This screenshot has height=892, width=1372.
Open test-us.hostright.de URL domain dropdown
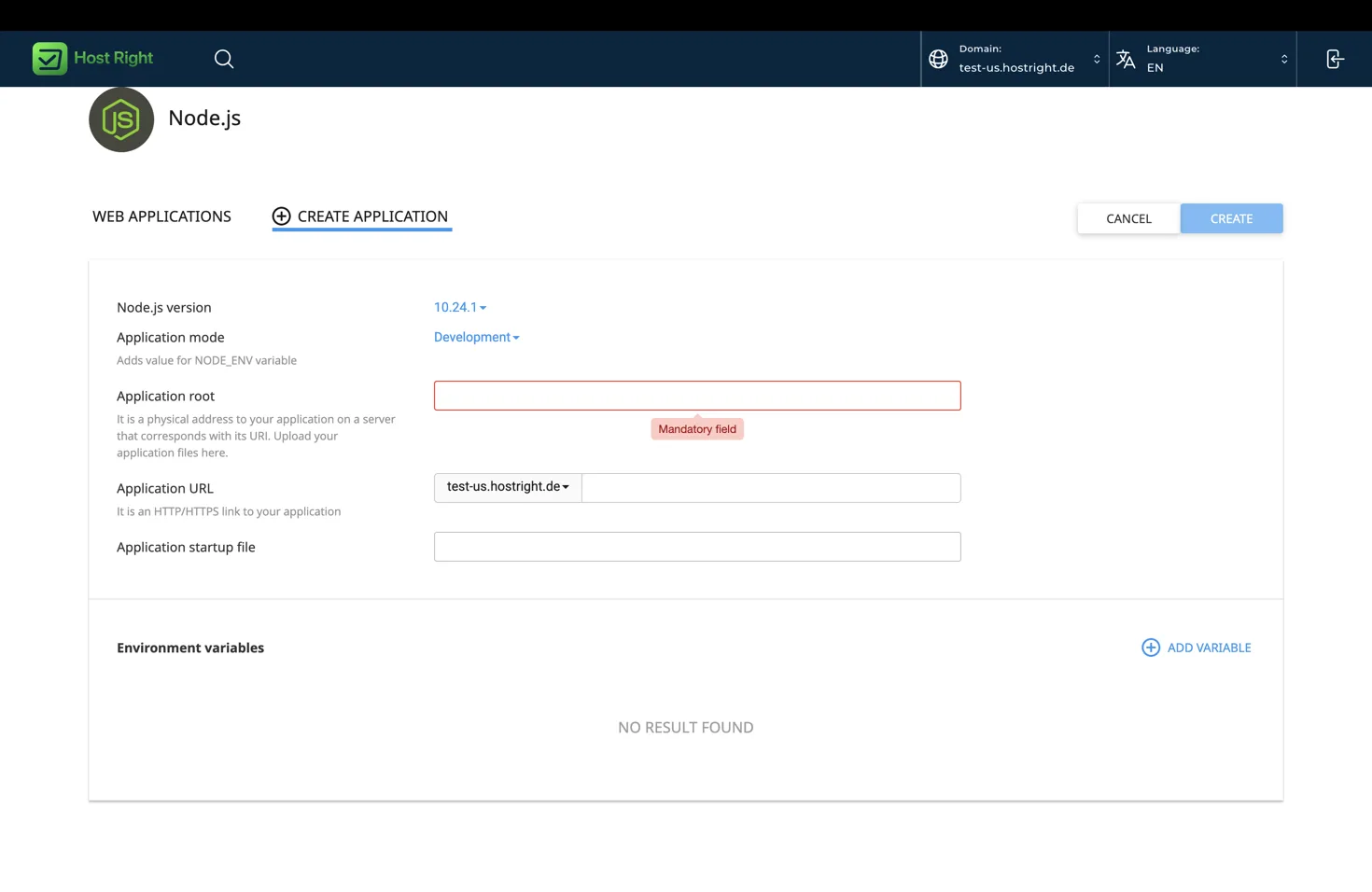(x=508, y=487)
